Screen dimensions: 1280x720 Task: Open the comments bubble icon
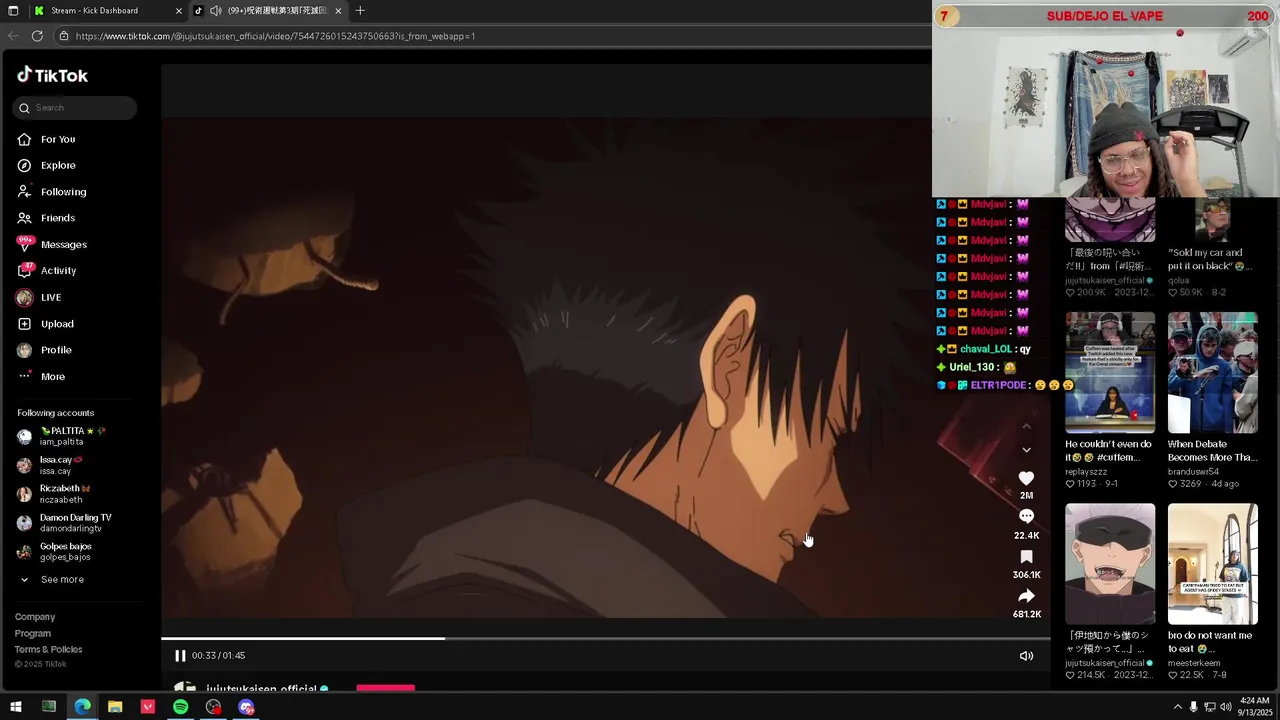(1026, 517)
